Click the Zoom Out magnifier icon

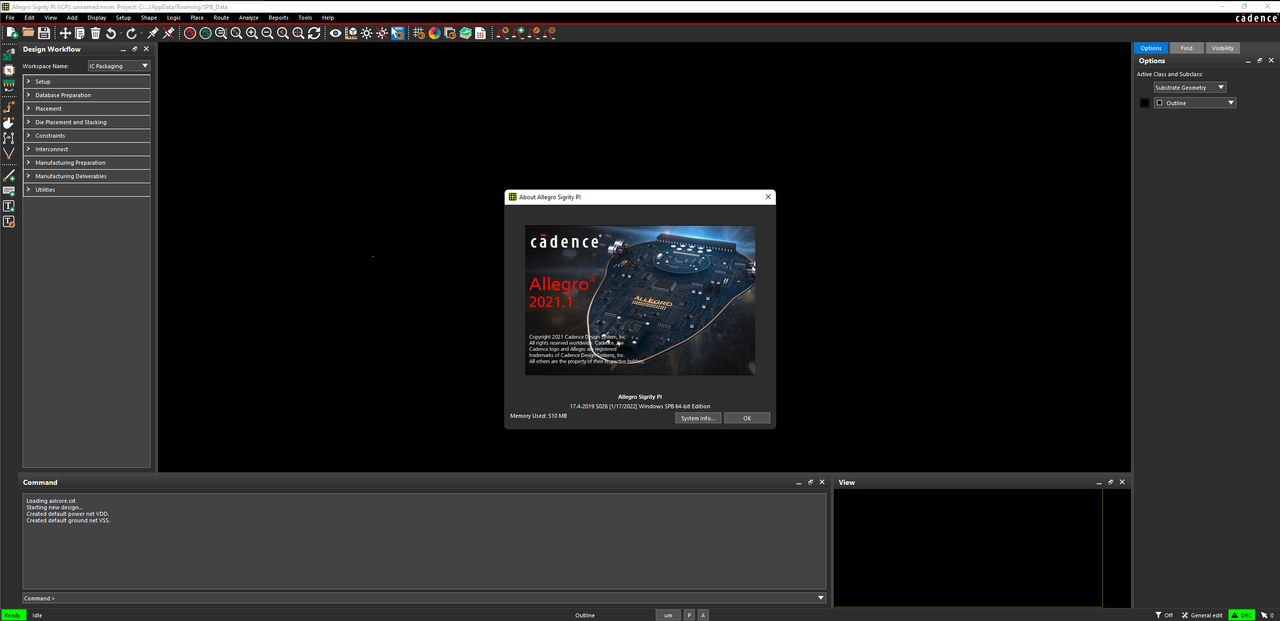[x=267, y=33]
